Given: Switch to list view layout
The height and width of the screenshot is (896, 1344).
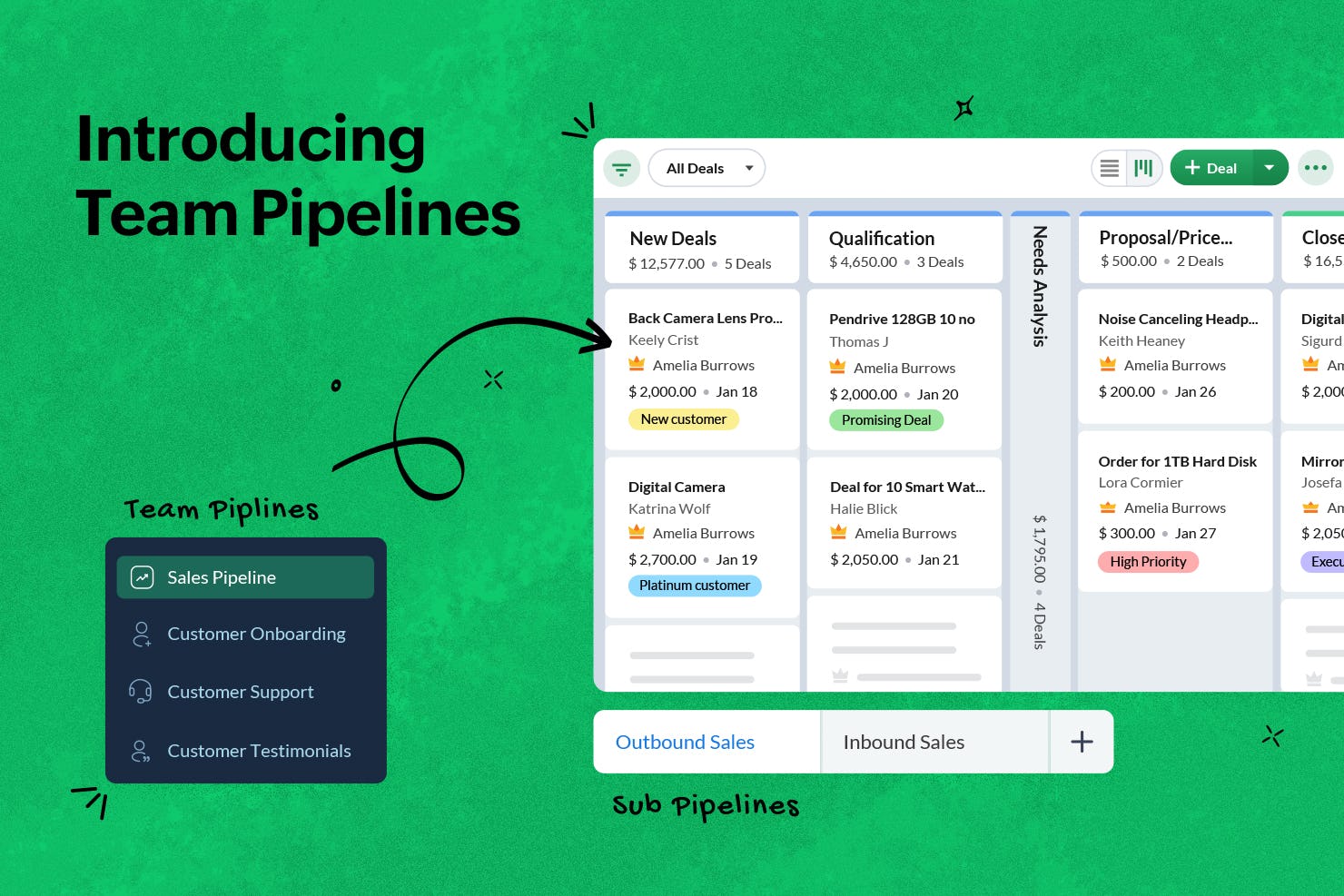Looking at the screenshot, I should 1109,168.
